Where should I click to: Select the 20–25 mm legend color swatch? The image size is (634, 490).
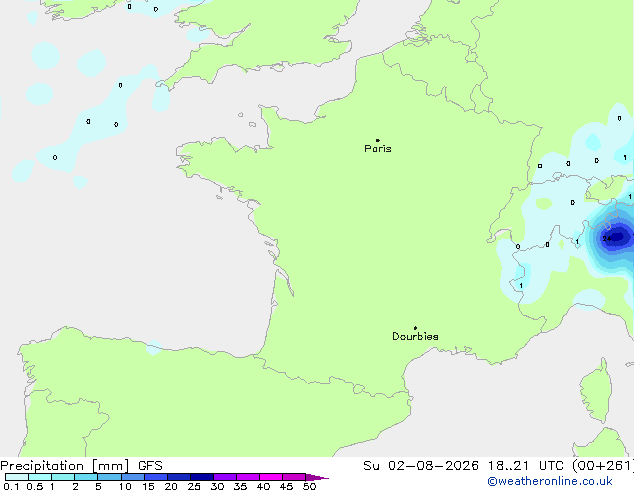point(179,477)
